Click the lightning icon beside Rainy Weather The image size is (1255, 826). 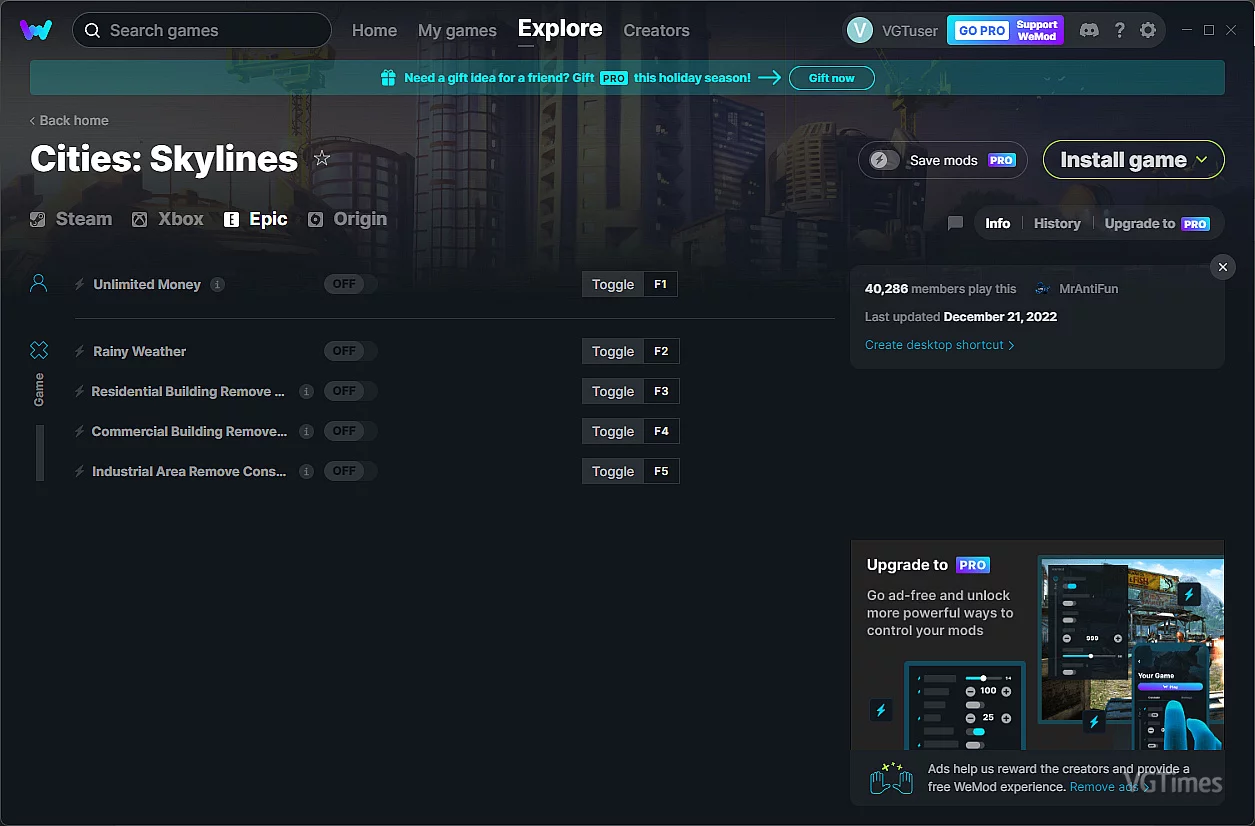pos(80,351)
